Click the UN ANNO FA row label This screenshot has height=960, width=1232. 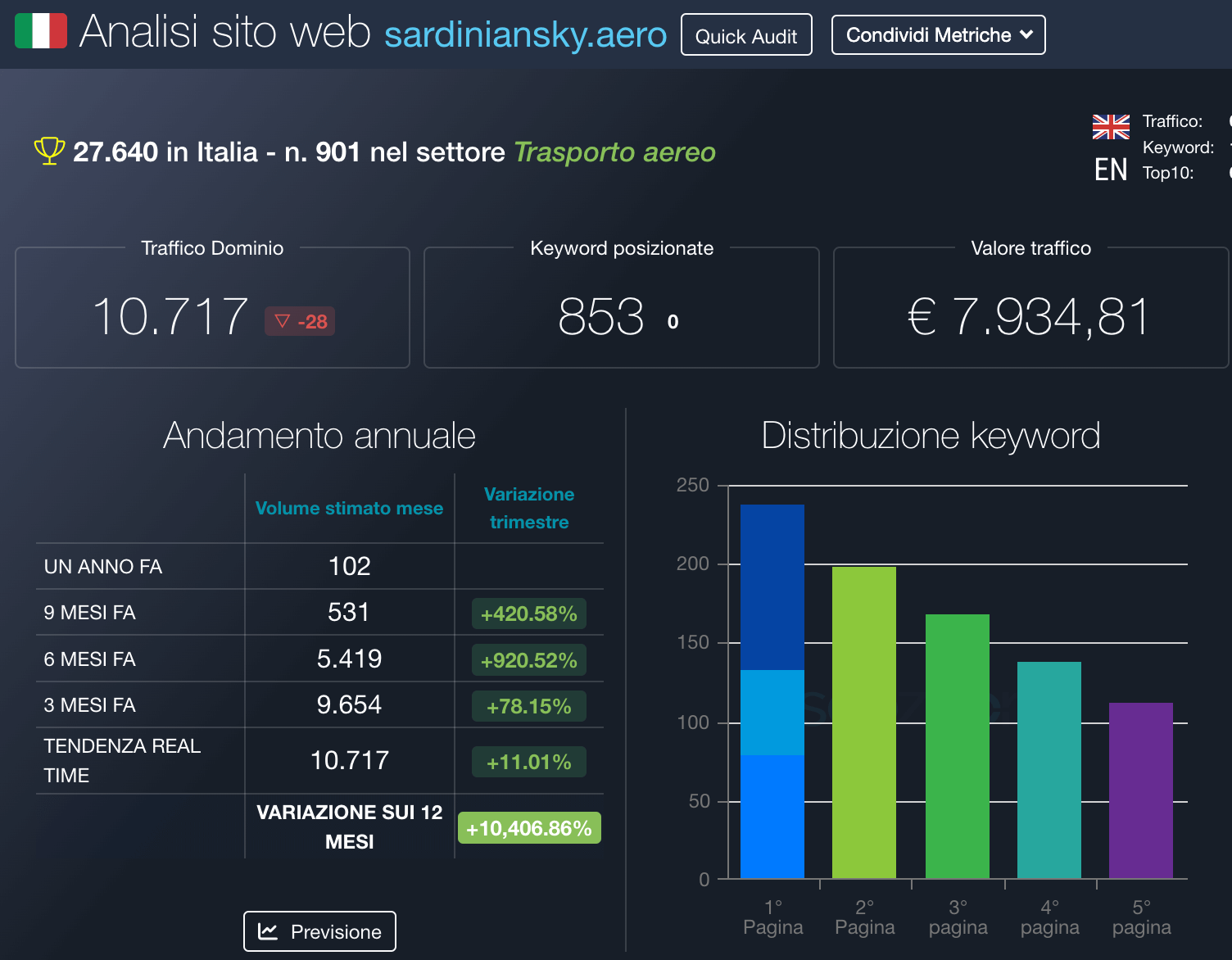pyautogui.click(x=103, y=567)
